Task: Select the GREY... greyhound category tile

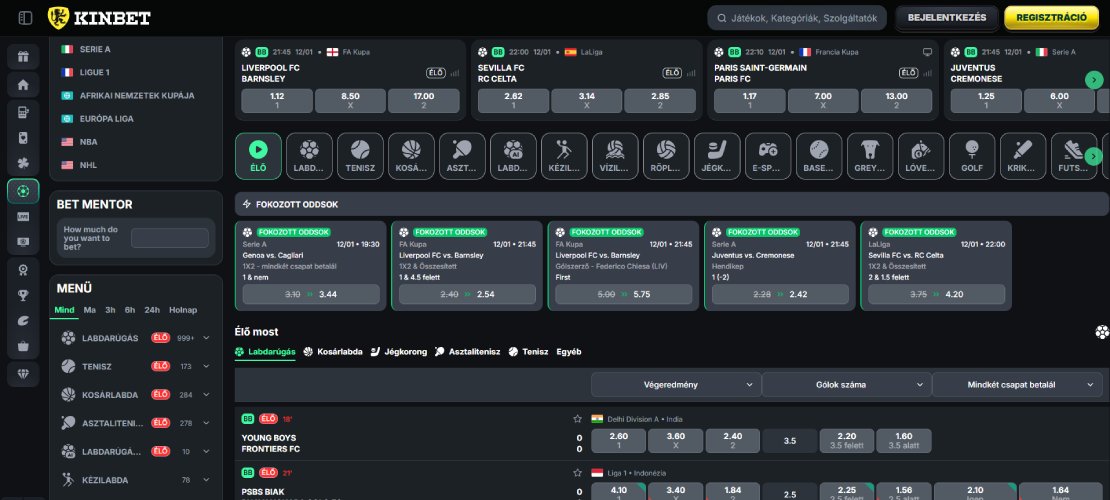Action: coord(870,156)
